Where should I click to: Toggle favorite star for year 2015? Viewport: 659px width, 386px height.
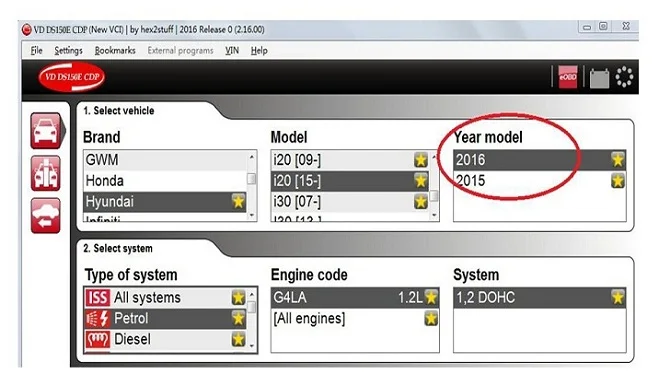[x=618, y=181]
